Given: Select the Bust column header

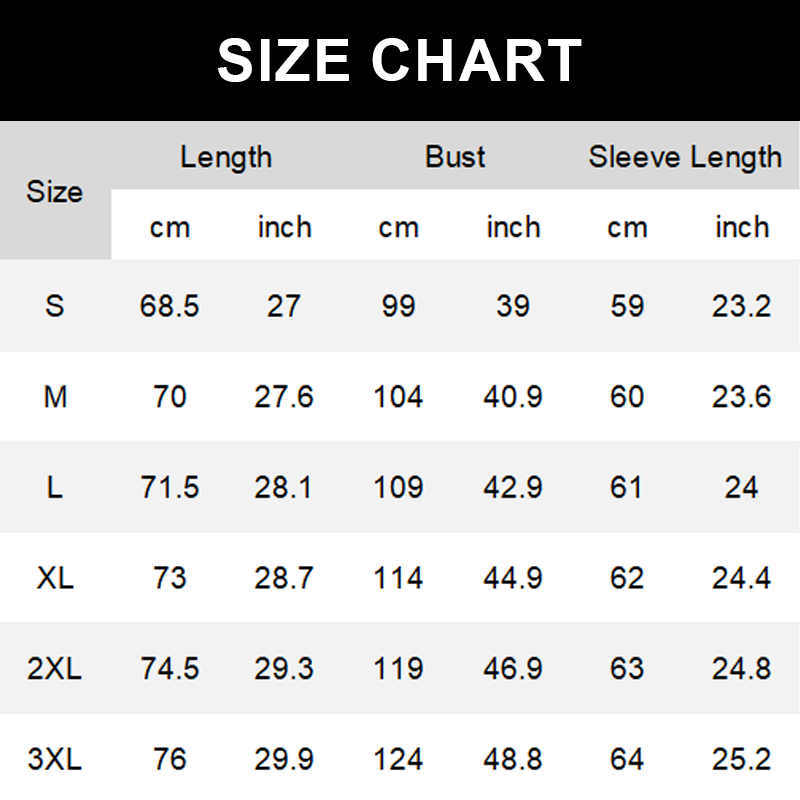Looking at the screenshot, I should (455, 157).
